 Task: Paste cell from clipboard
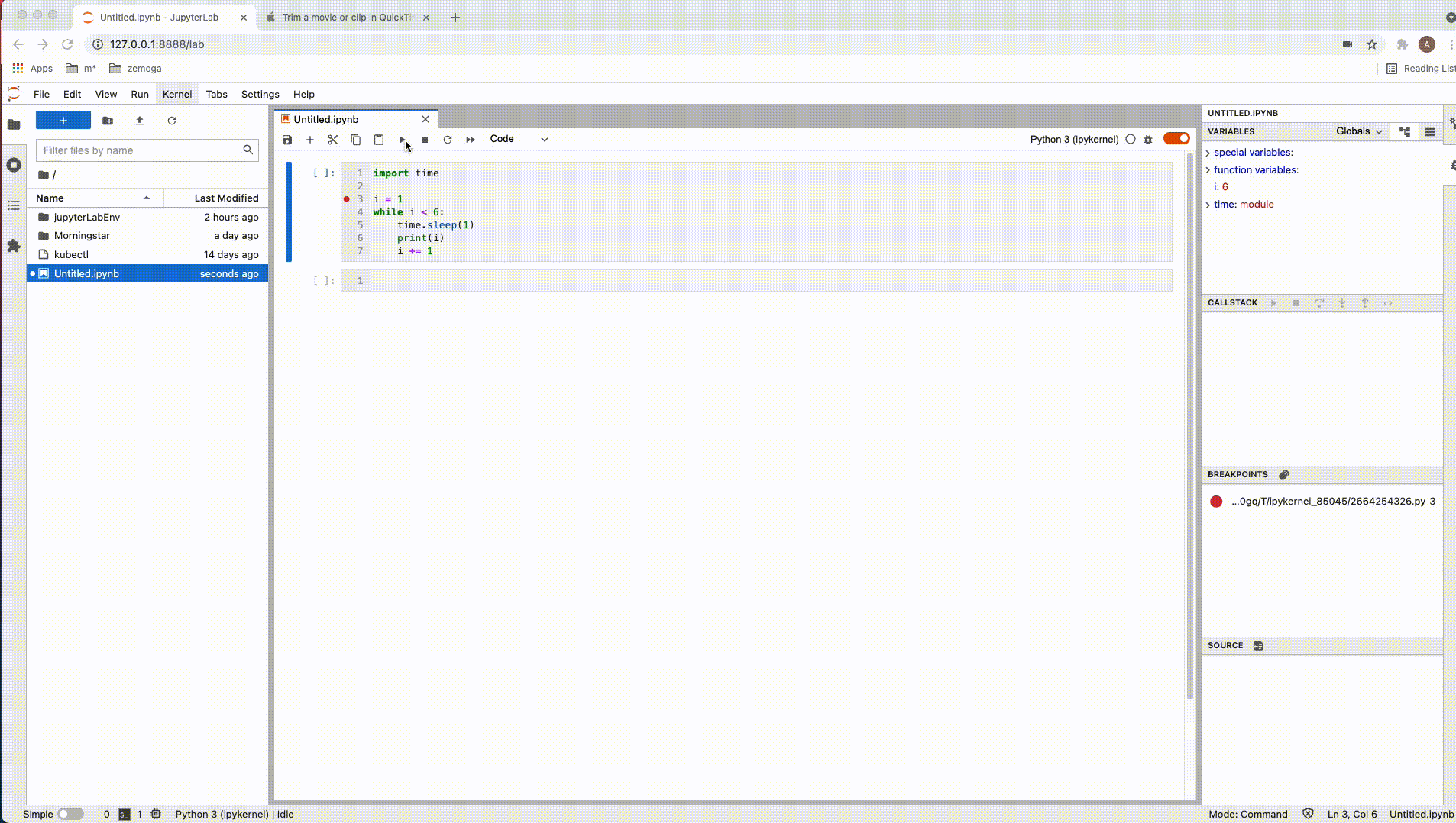point(379,140)
